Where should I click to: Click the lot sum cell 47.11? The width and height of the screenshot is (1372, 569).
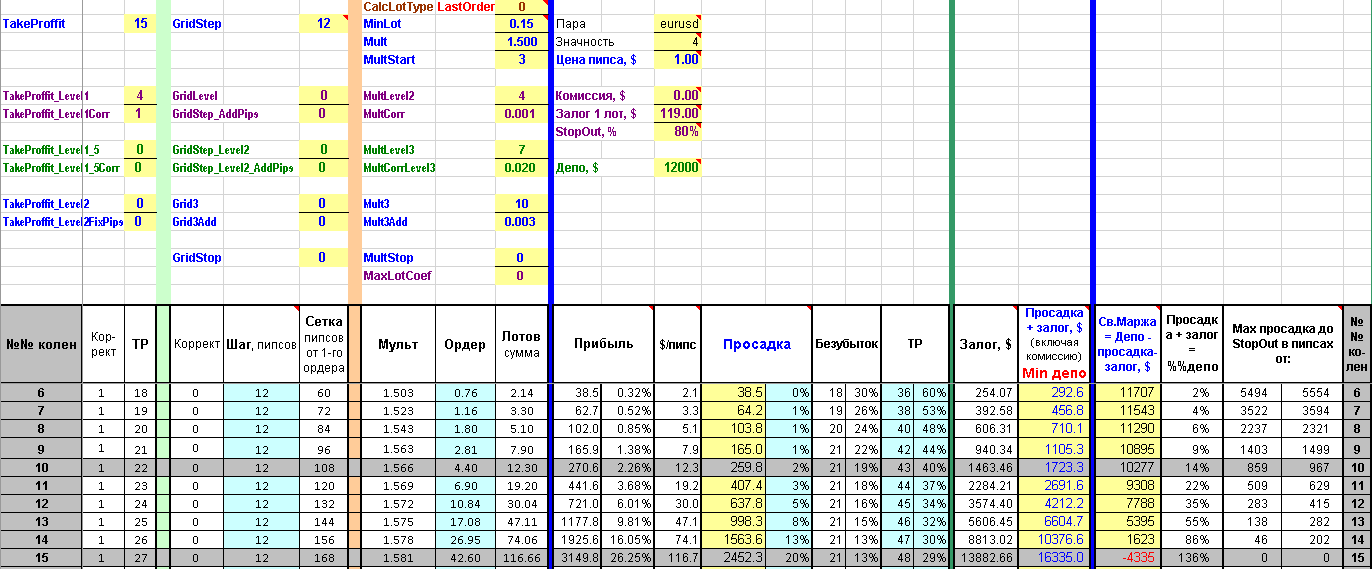(521, 521)
